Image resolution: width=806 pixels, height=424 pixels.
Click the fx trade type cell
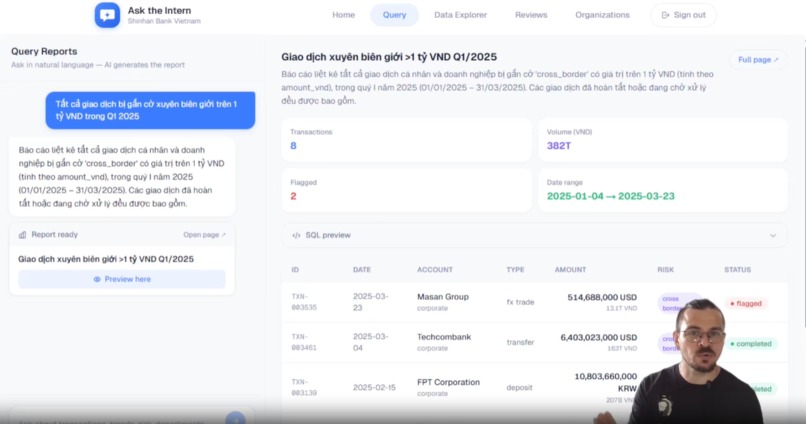[520, 302]
